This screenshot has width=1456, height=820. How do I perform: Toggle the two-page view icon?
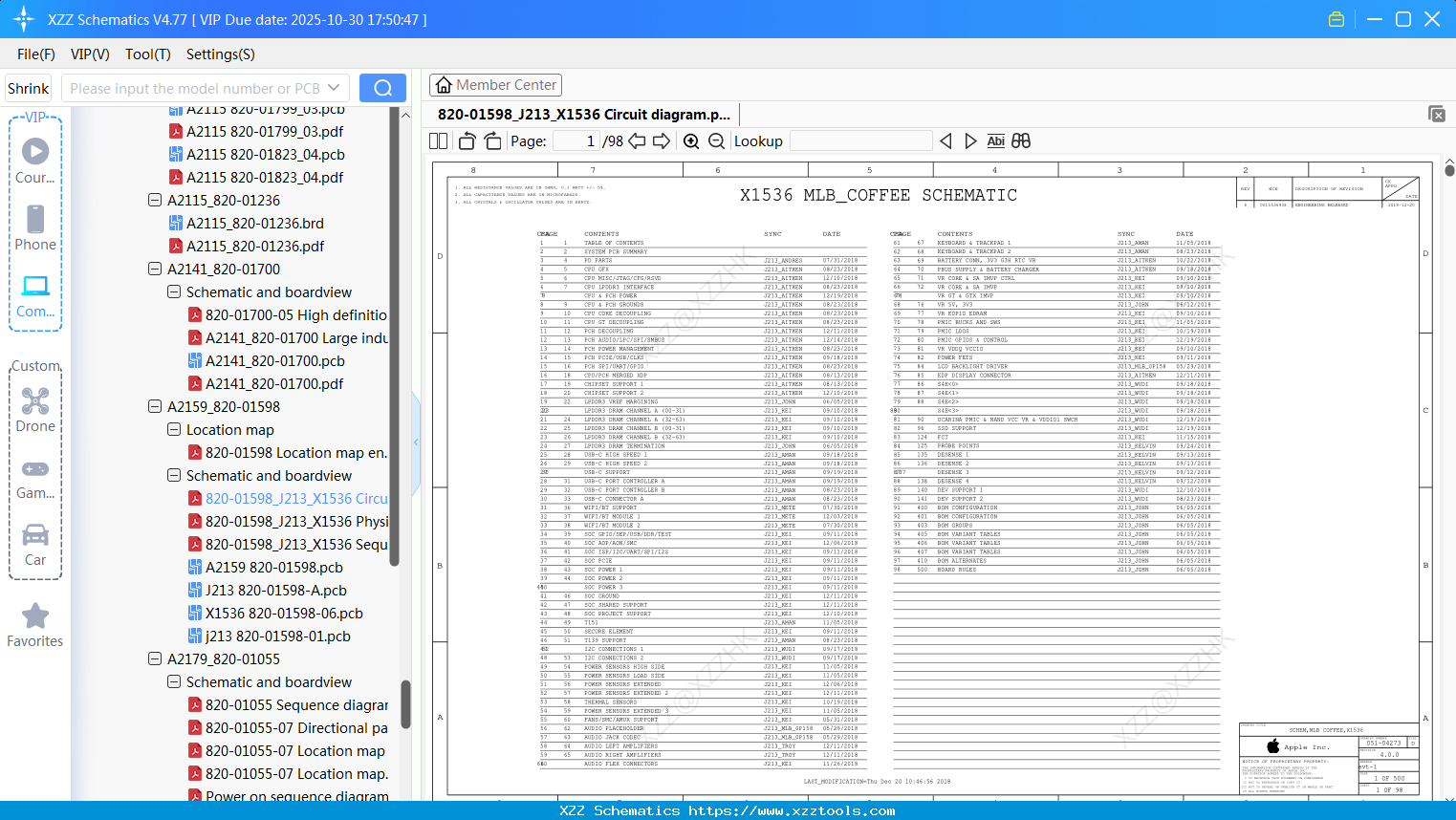(x=439, y=140)
